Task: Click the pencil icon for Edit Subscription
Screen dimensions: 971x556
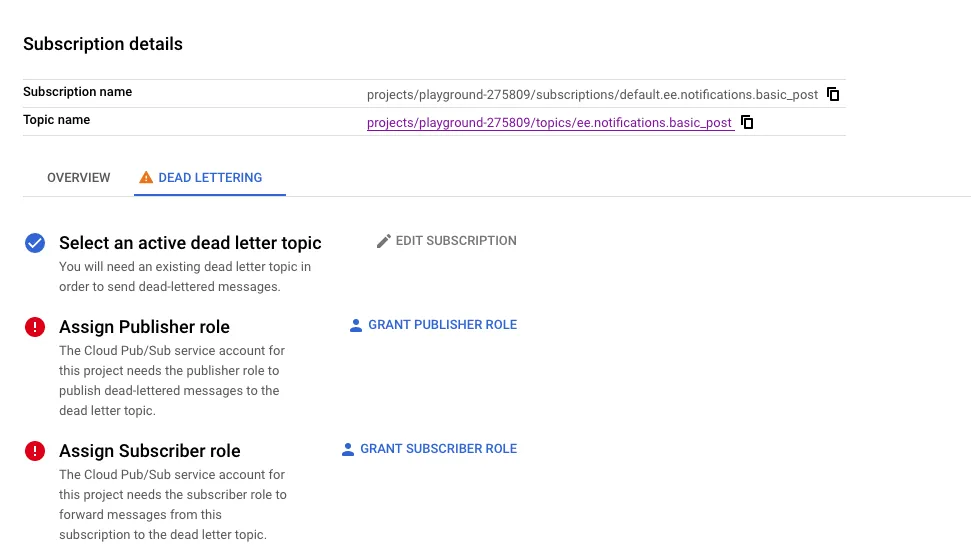Action: [x=383, y=241]
